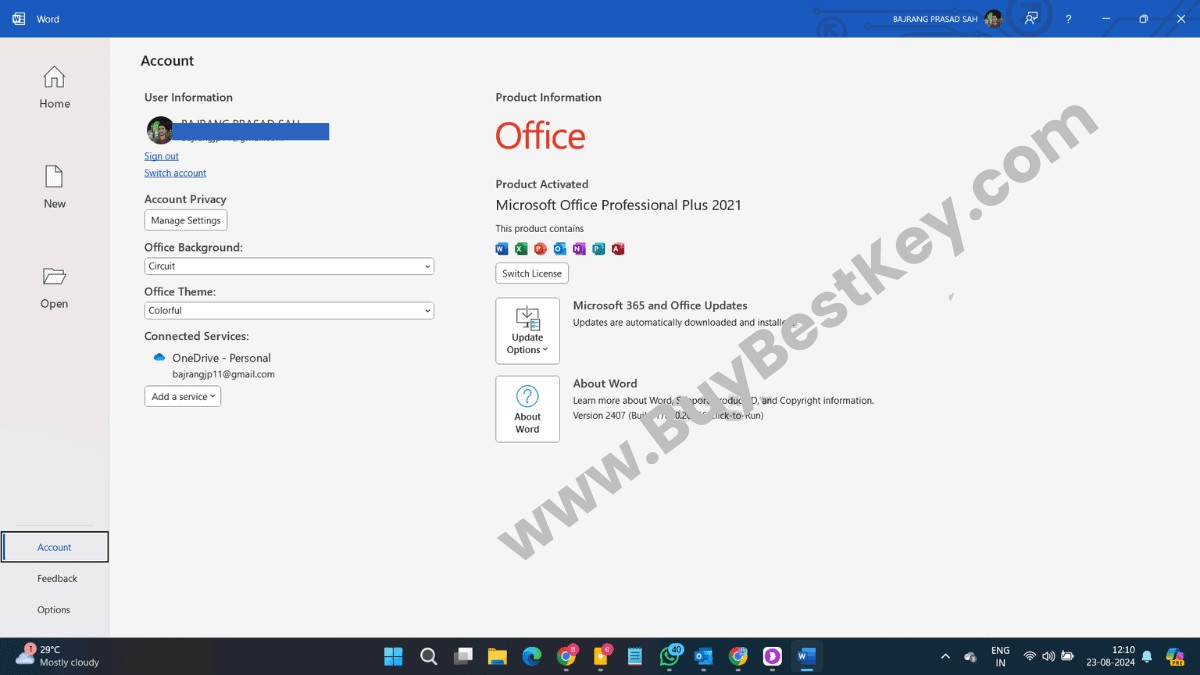Screen dimensions: 1200x675
Task: Click the profile picture in the title bar
Action: [x=993, y=19]
